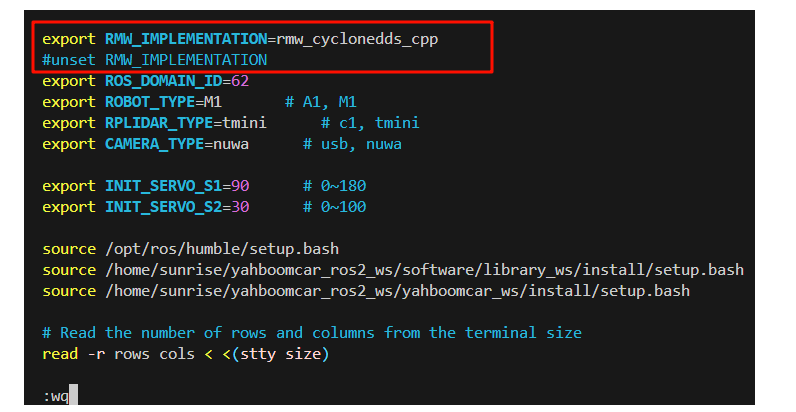Screen dimensions: 796x412
Task: Click the library_ws install setup.bash path
Action: click(423, 270)
